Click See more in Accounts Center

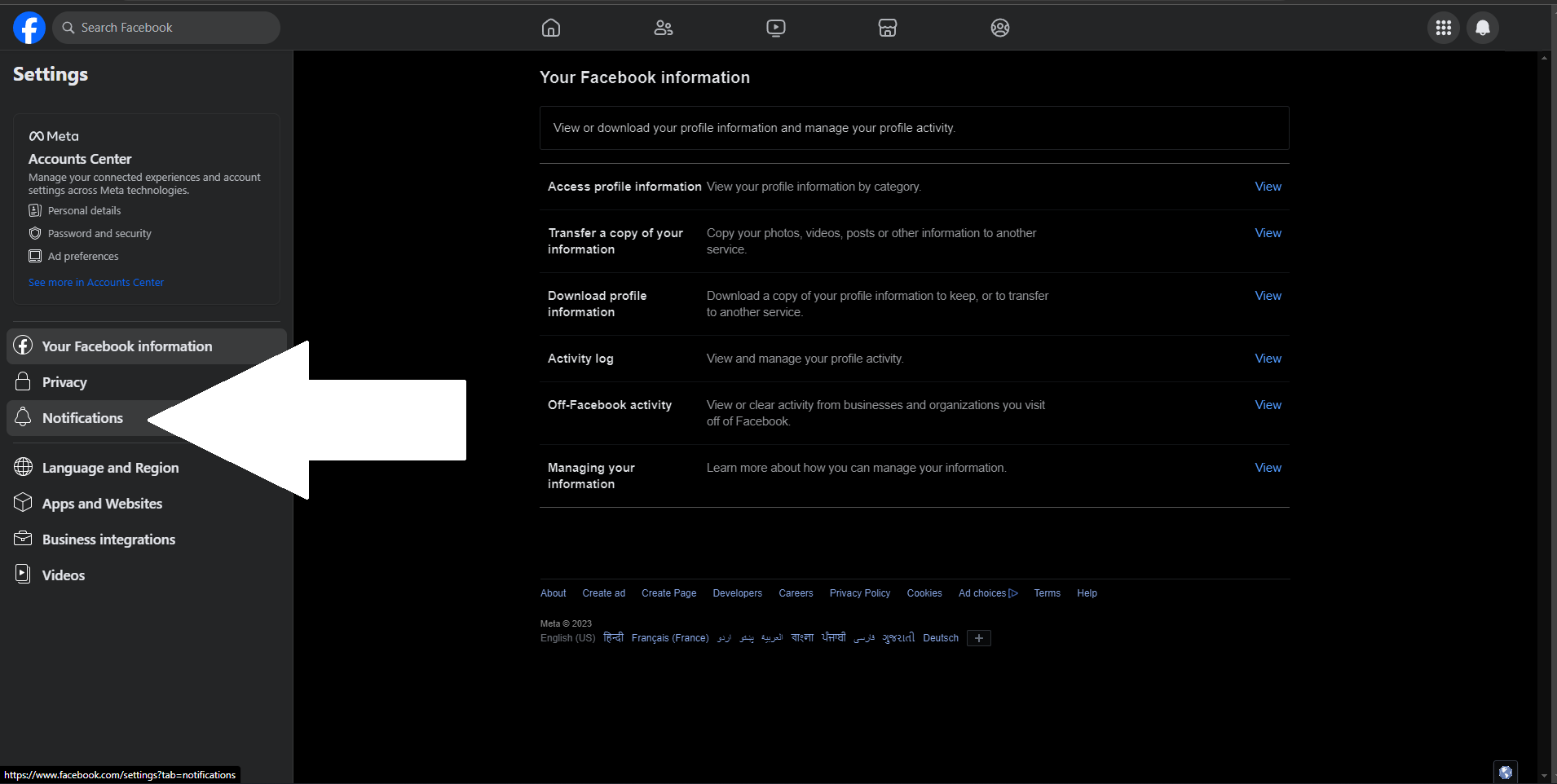[95, 282]
